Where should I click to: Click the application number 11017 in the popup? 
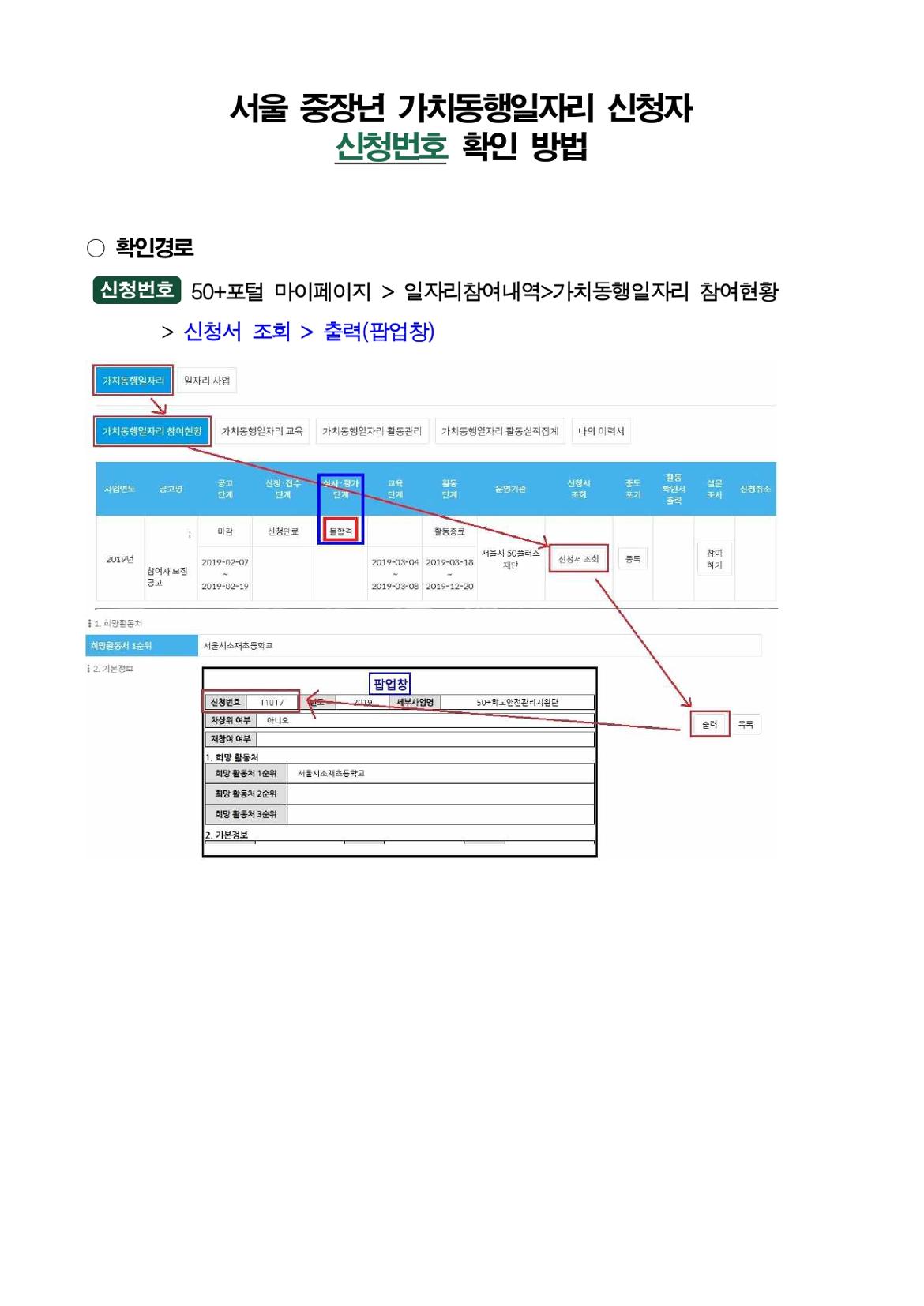[x=272, y=702]
